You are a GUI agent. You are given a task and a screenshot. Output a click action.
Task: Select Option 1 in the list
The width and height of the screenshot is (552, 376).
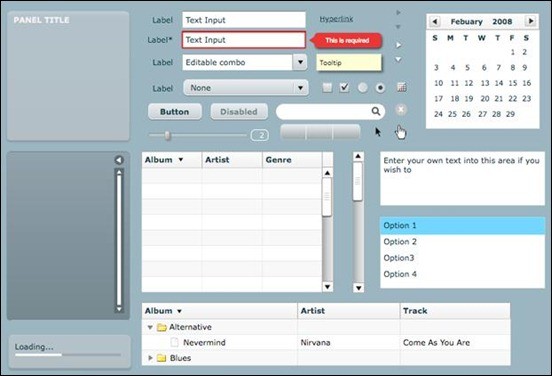462,226
